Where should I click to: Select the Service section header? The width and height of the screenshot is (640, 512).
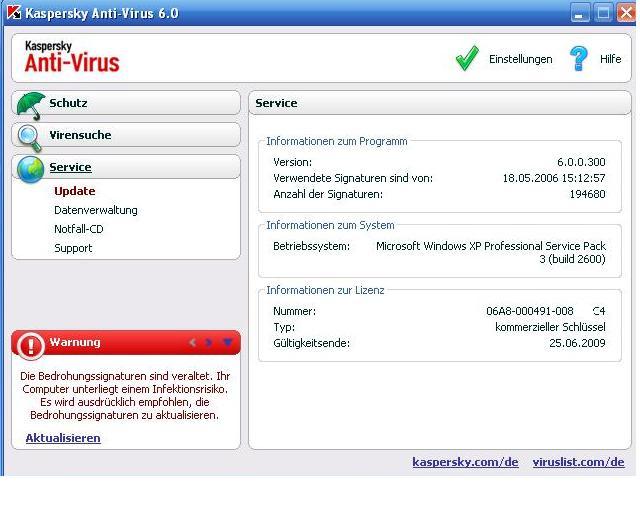pos(126,167)
